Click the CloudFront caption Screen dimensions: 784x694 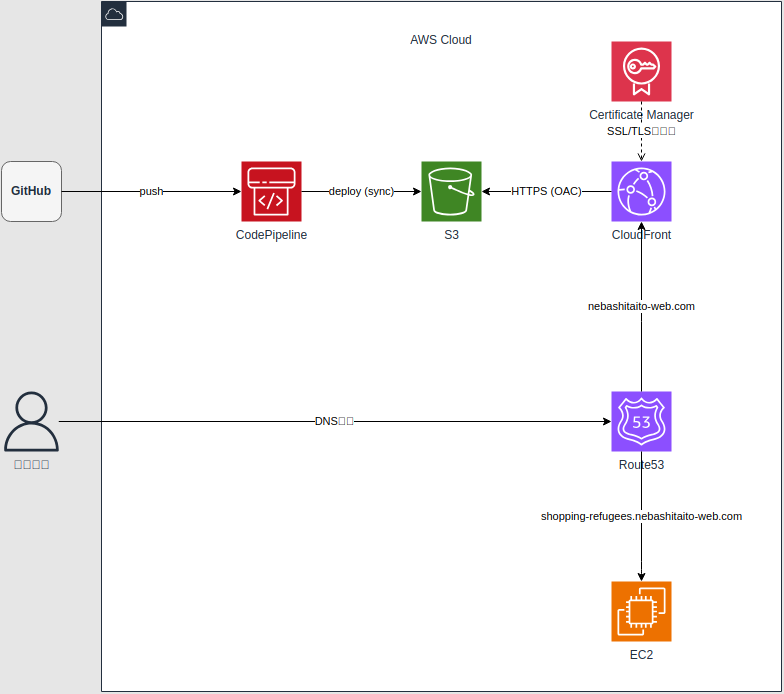click(641, 235)
